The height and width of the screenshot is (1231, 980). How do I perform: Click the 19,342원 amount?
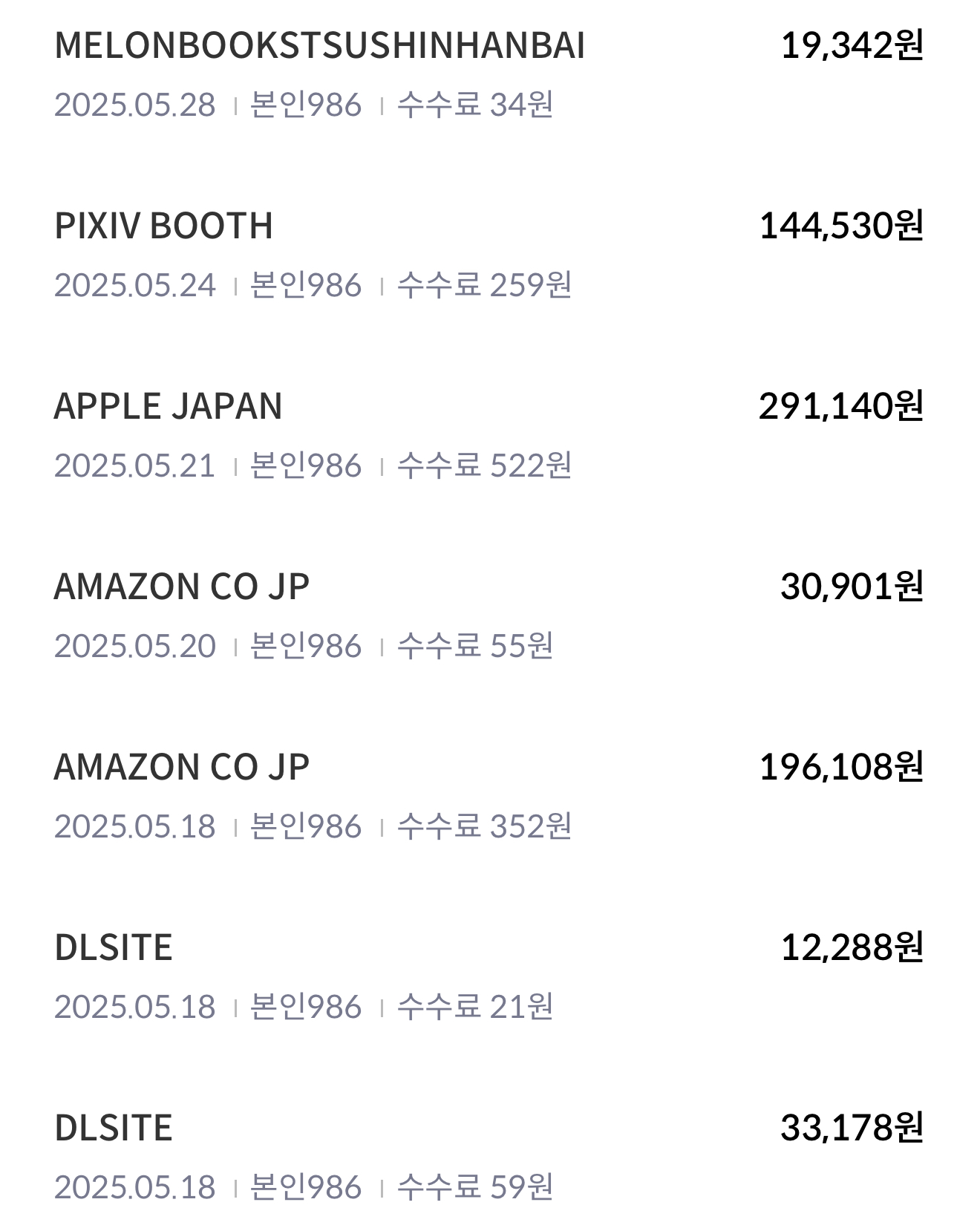[852, 45]
